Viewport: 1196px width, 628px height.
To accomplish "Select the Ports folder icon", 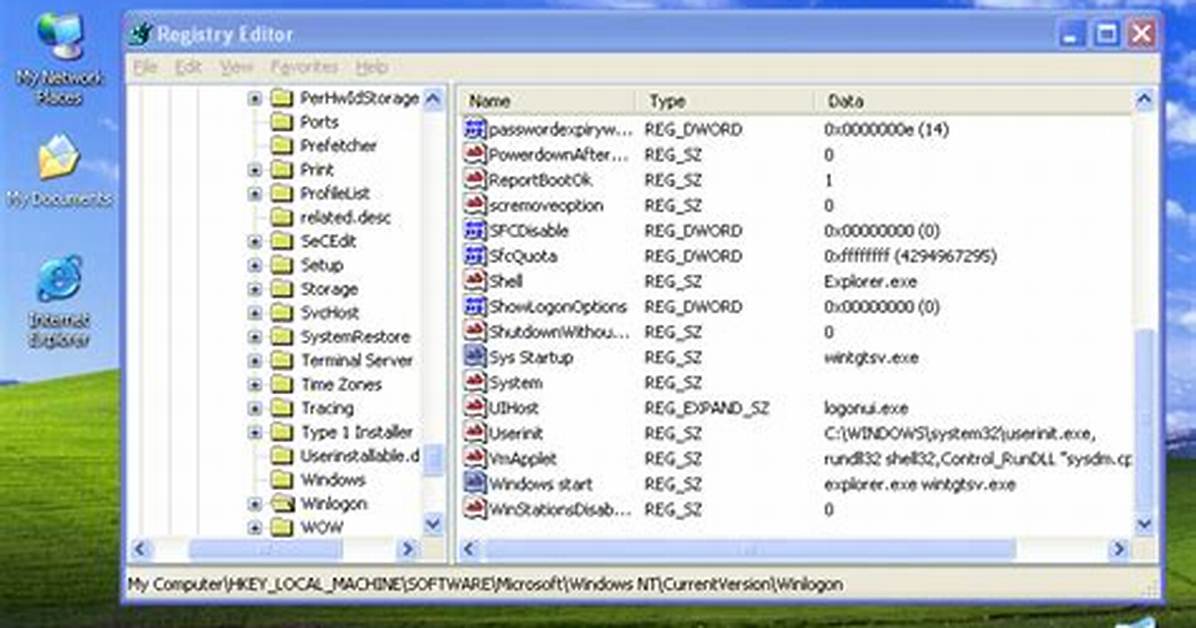I will click(282, 121).
